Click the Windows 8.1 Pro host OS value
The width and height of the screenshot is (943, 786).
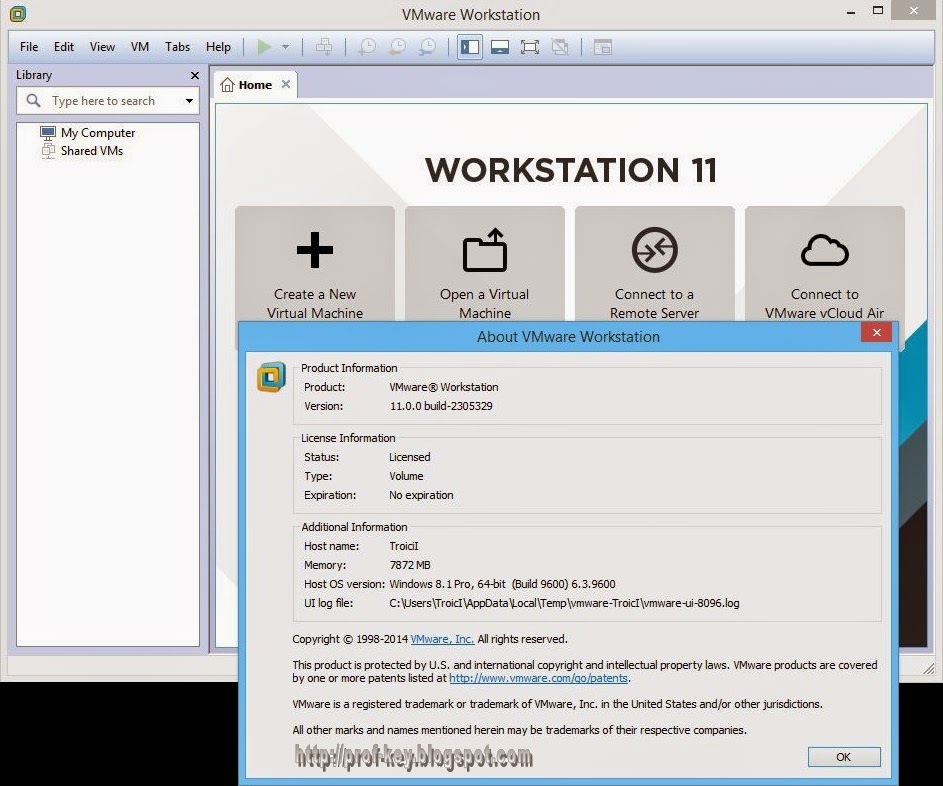[502, 584]
